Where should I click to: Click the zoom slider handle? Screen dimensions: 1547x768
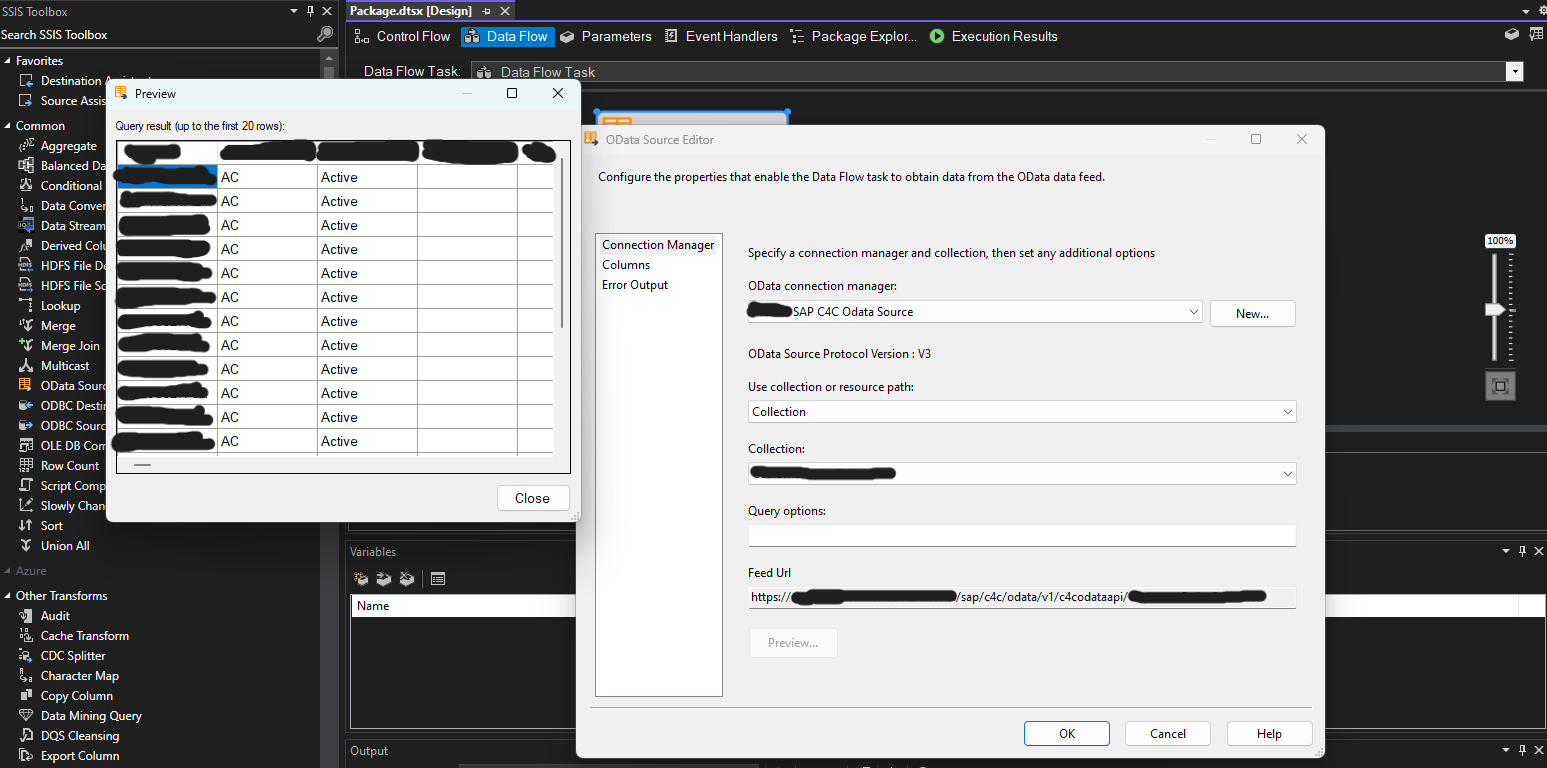coord(1495,310)
